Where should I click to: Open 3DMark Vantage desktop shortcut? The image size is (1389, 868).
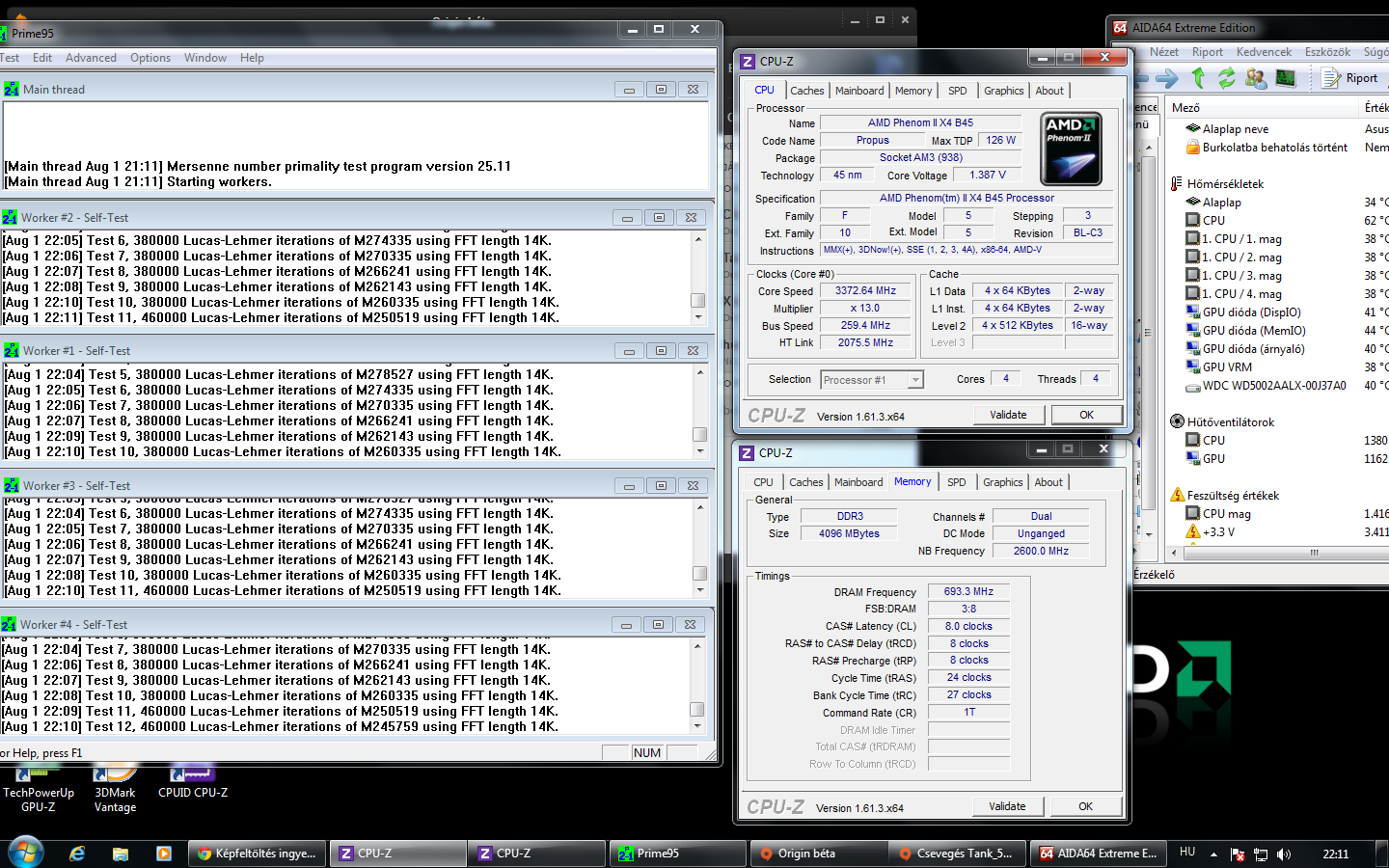pos(115,790)
